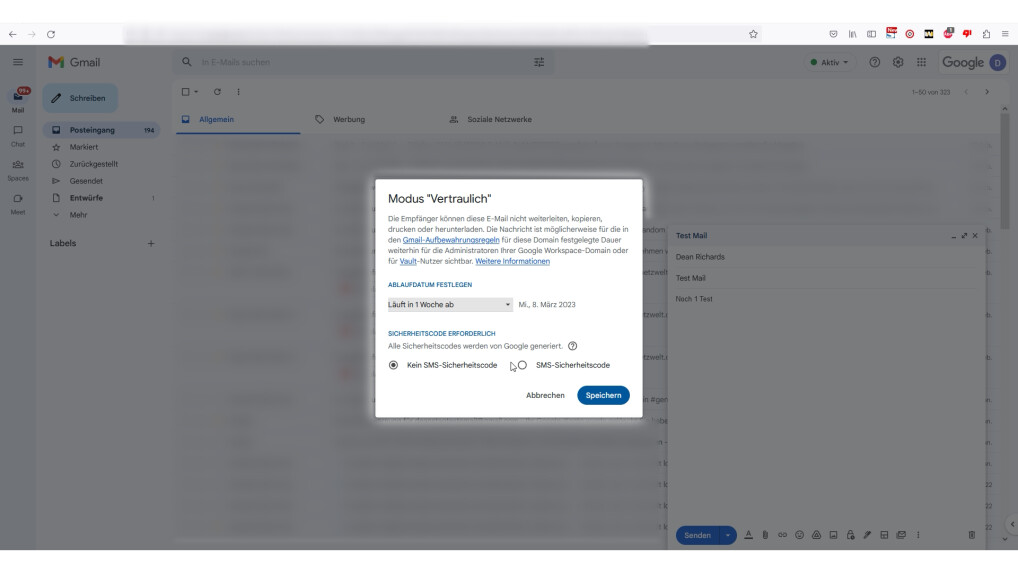Click the Google Drive insert icon
This screenshot has width=1018, height=573.
point(816,535)
